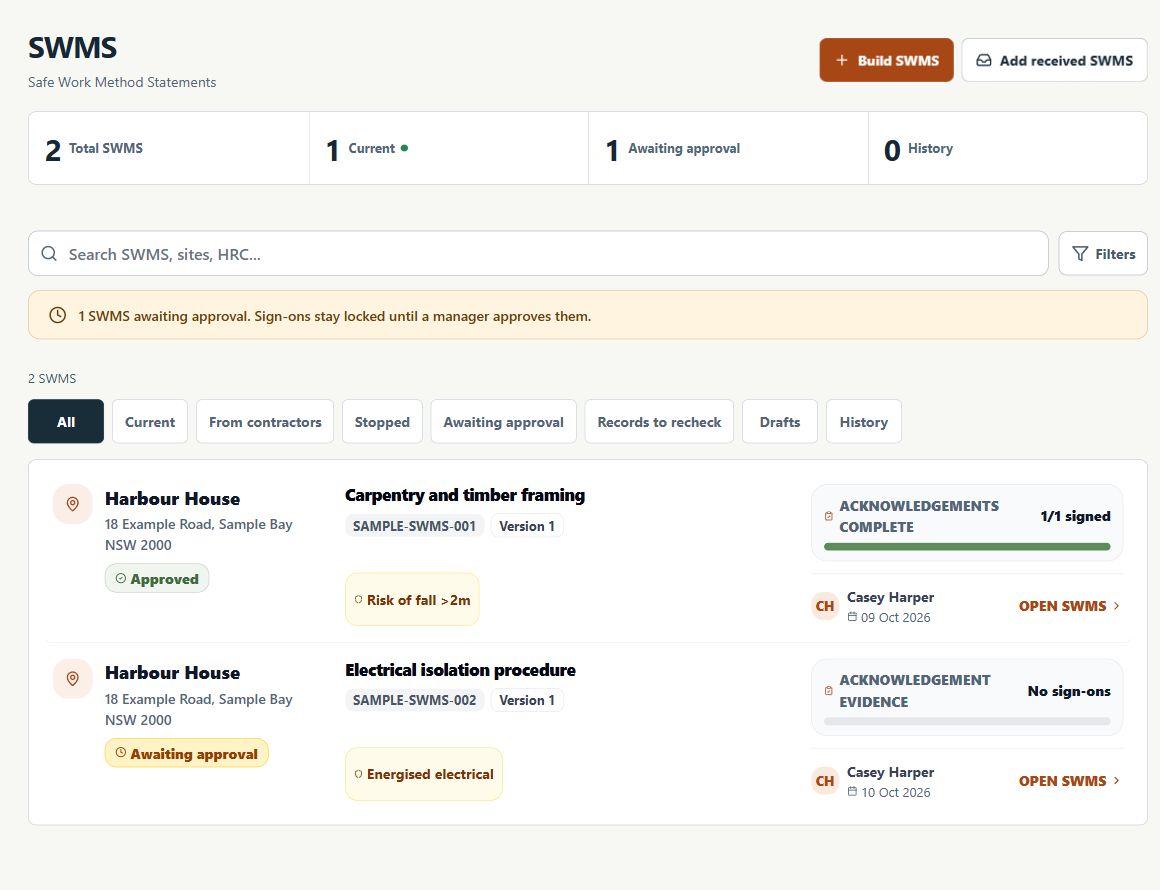Screen dimensions: 1160x890
Task: Click the Total SWMS stat card
Action: point(169,148)
